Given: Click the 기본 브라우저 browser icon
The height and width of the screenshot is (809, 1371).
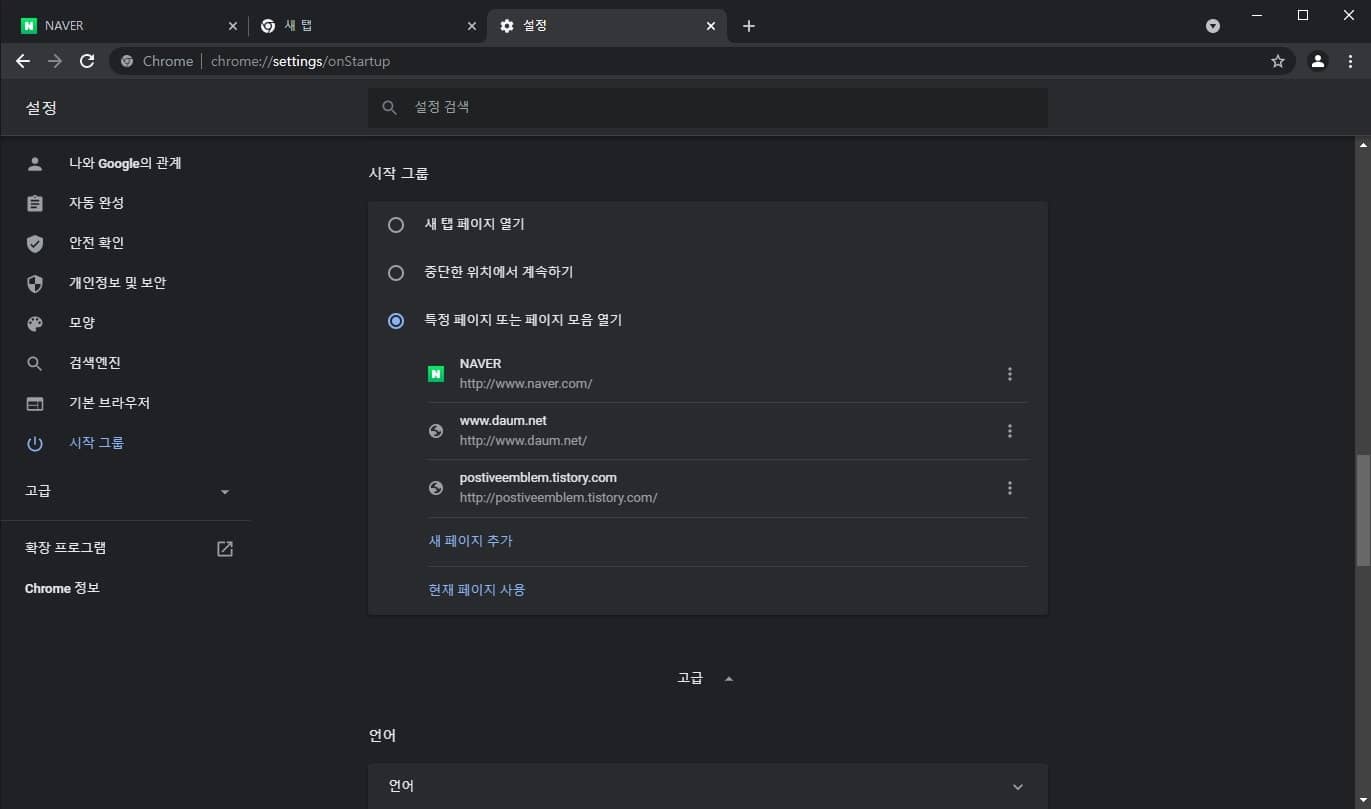Looking at the screenshot, I should point(35,402).
